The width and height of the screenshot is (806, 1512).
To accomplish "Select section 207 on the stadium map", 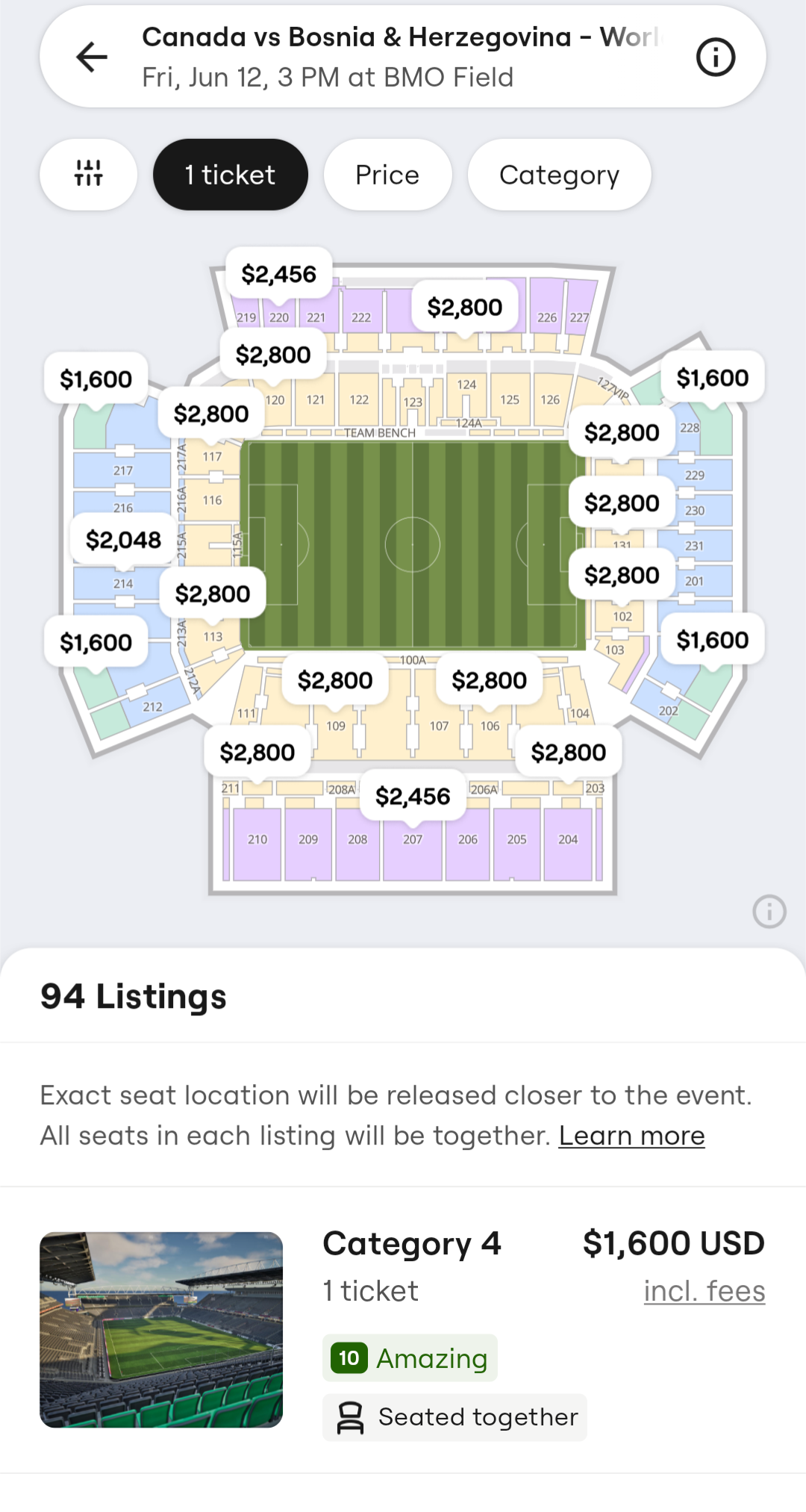I will tap(413, 847).
